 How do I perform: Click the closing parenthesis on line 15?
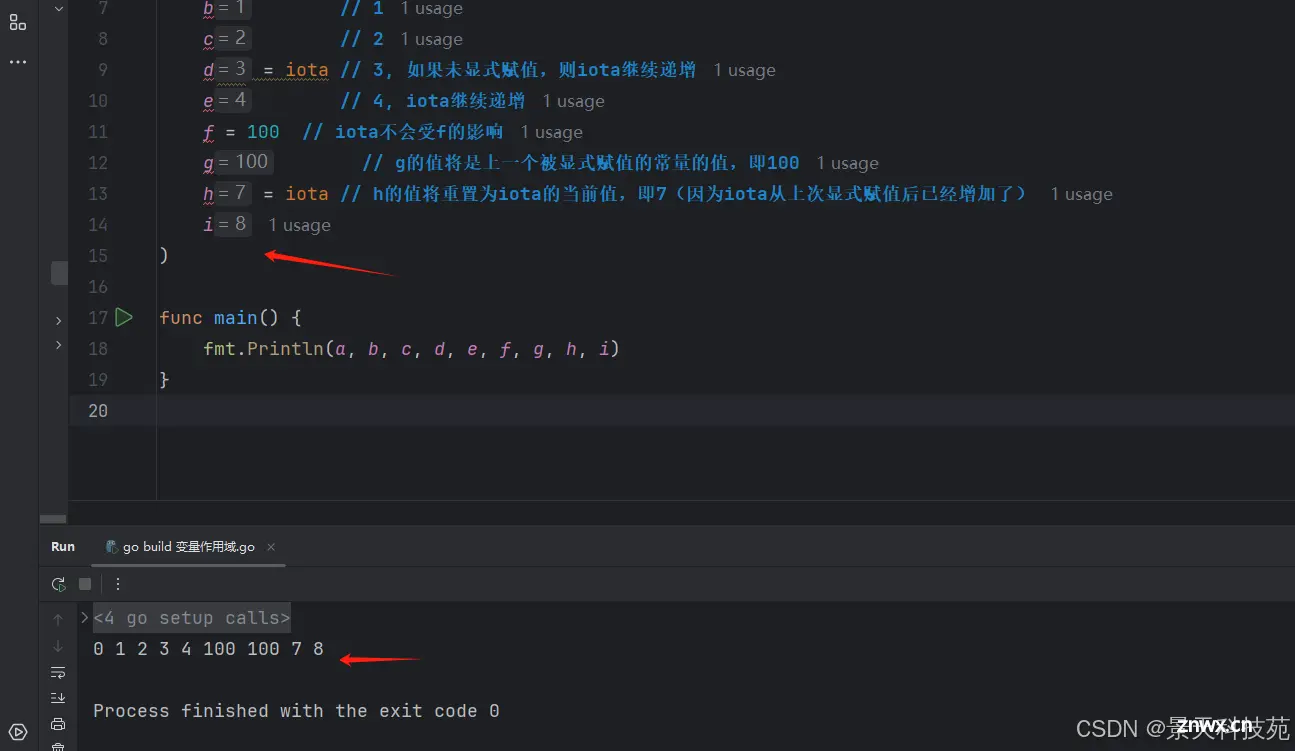tap(164, 256)
